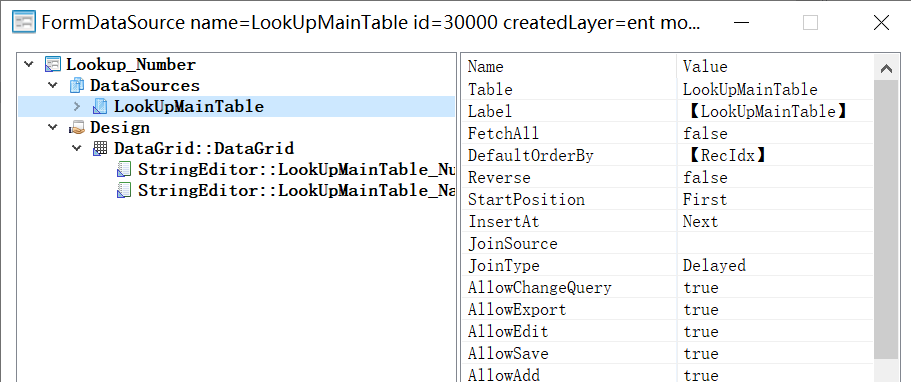Close the FormDataSource window
The width and height of the screenshot is (911, 382).
[881, 23]
